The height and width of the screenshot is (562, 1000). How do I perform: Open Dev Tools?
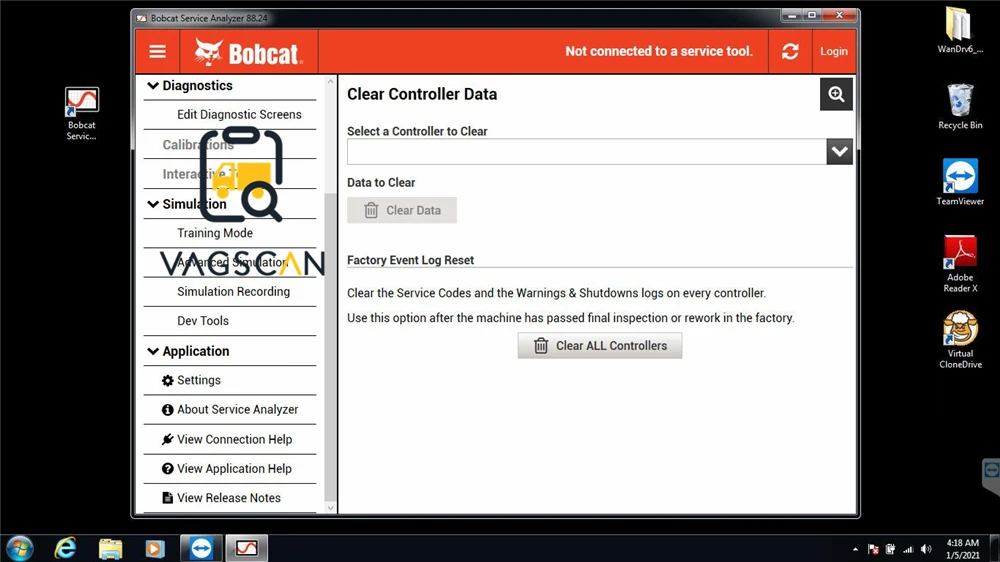(x=203, y=321)
